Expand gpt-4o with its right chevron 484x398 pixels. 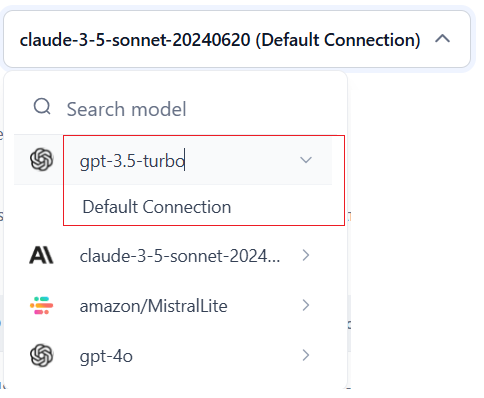306,355
